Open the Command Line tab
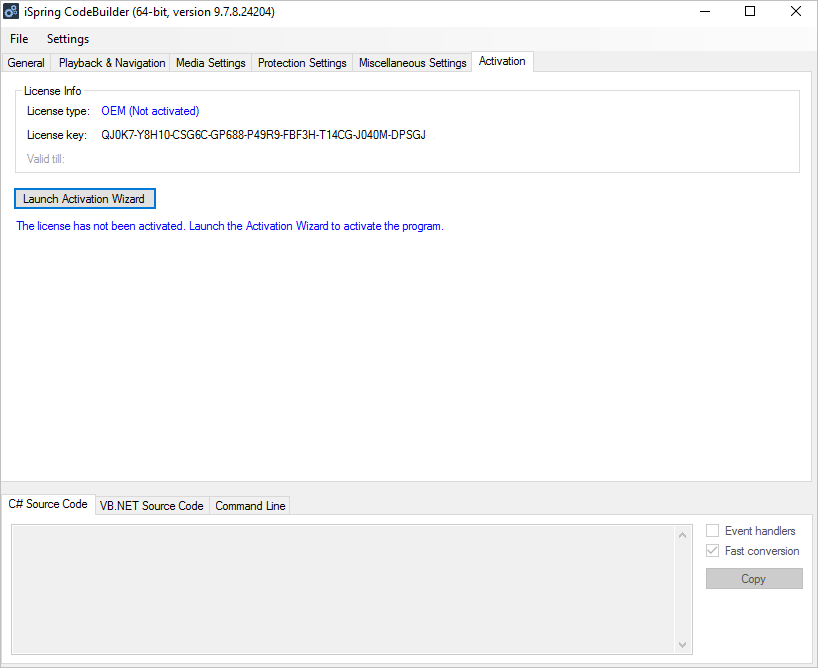The height and width of the screenshot is (668, 818). pos(250,506)
